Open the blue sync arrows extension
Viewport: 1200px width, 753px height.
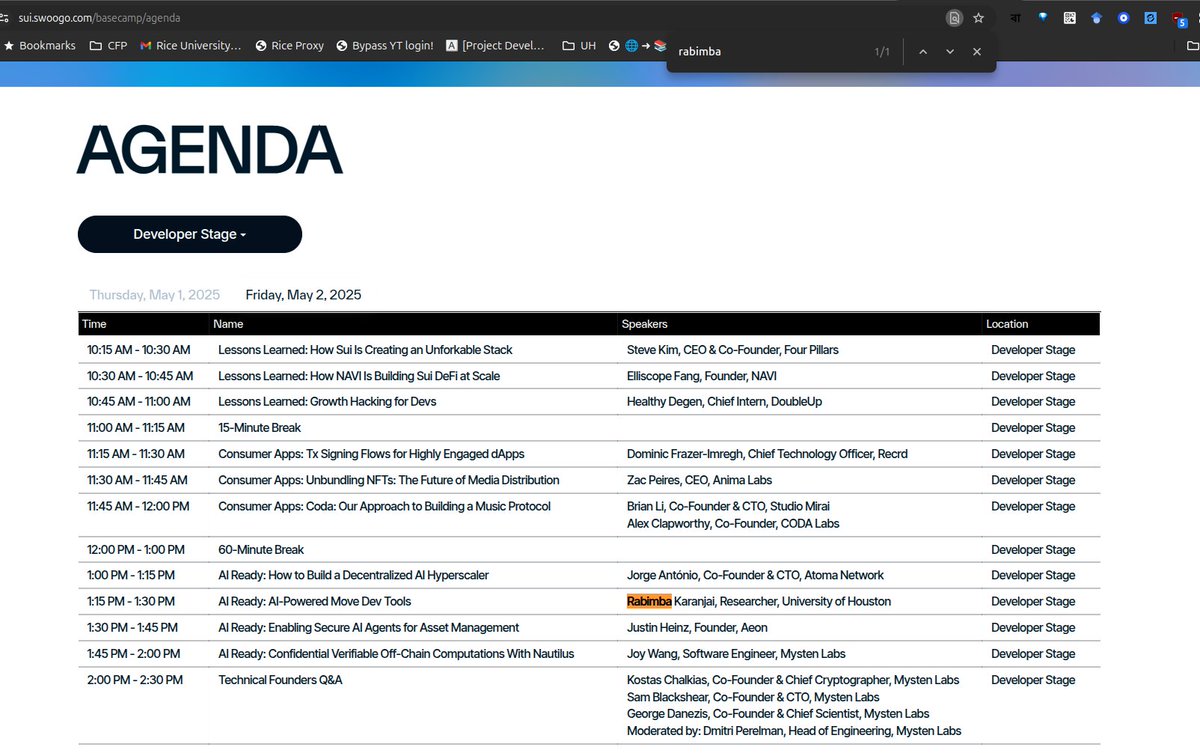[x=1151, y=18]
